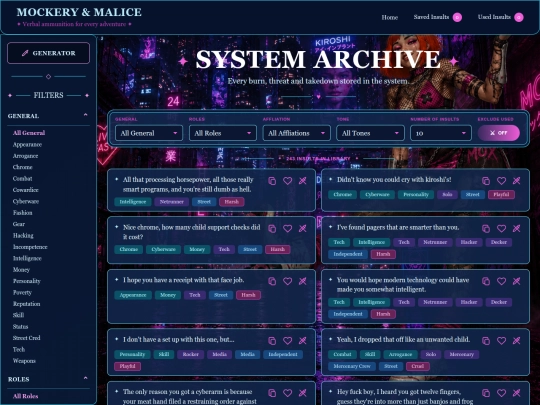This screenshot has width=540, height=405.
Task: Filter sidebar by Weapons
Action: pyautogui.click(x=24, y=361)
